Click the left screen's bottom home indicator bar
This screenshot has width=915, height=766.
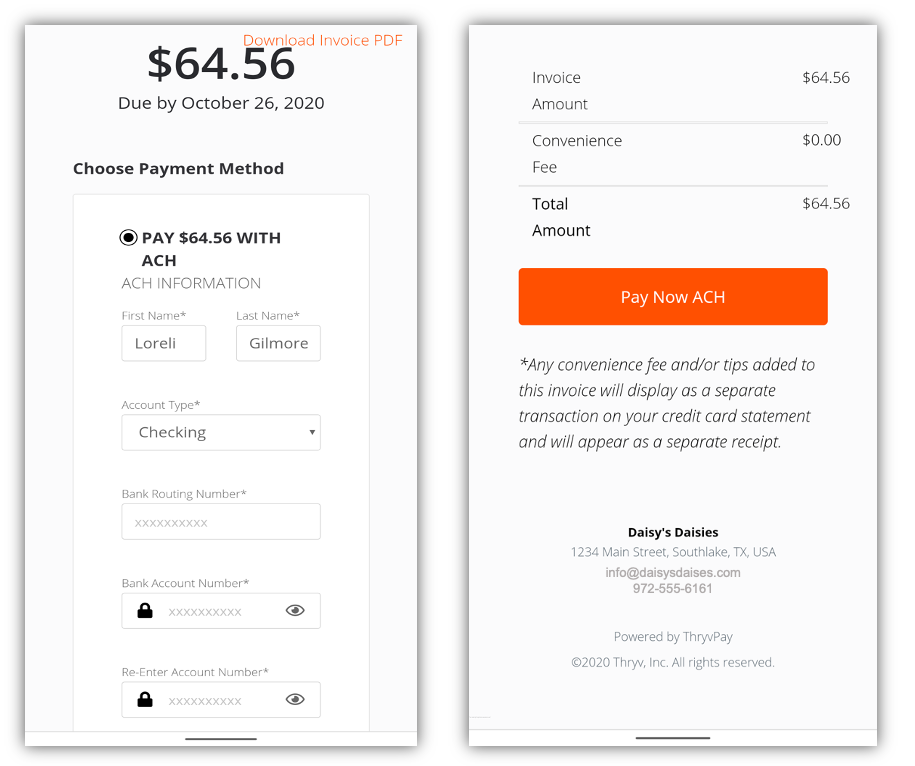pos(221,739)
